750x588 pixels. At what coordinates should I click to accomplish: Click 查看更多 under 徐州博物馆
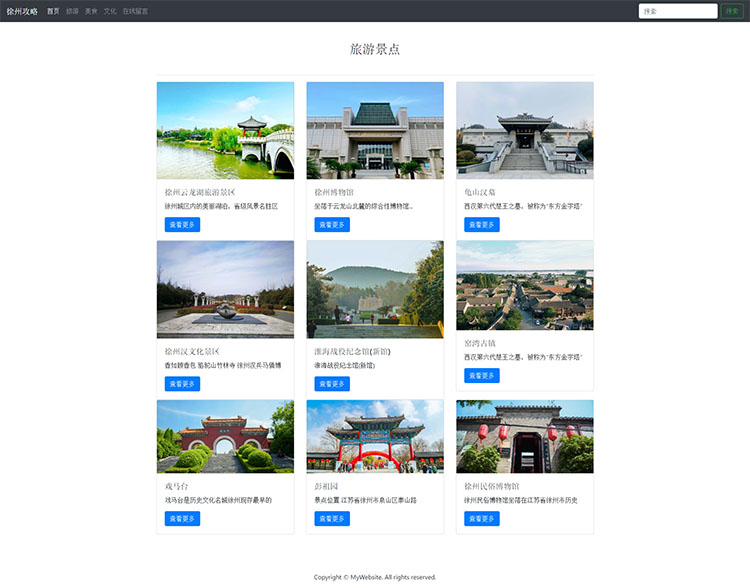(x=332, y=225)
